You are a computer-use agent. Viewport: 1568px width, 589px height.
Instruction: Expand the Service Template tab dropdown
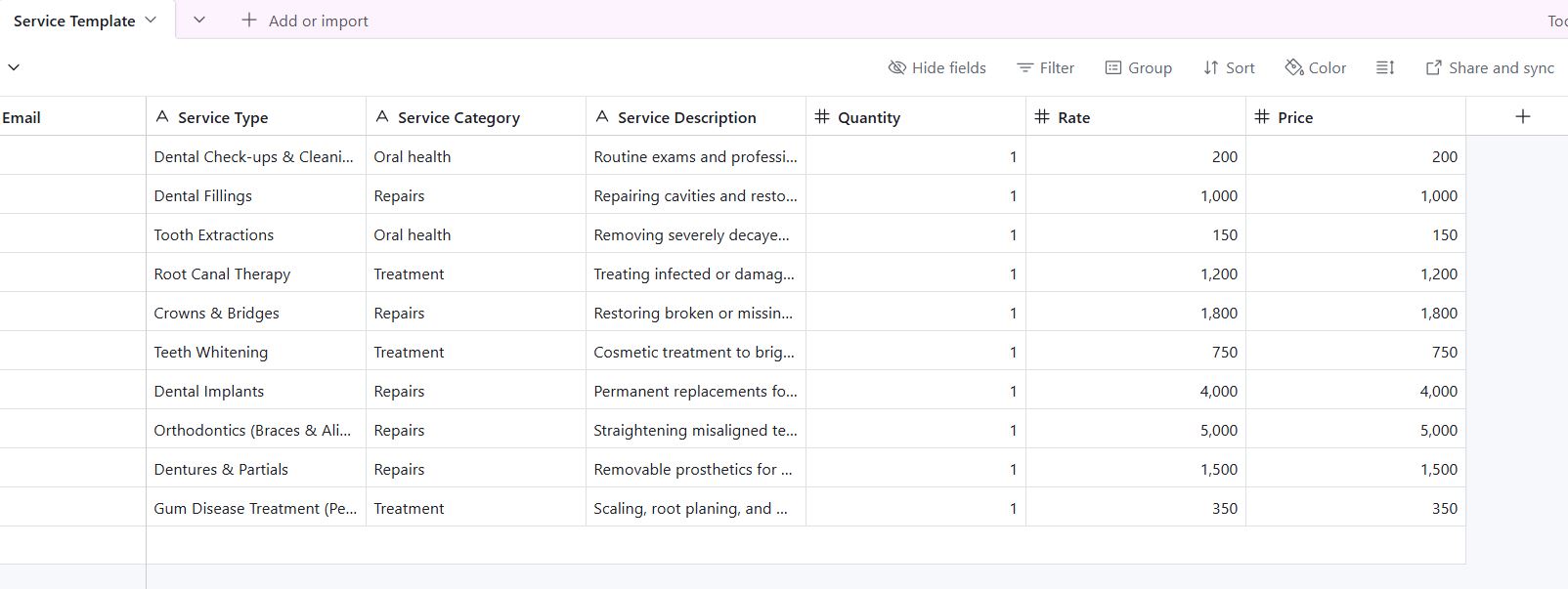point(151,21)
